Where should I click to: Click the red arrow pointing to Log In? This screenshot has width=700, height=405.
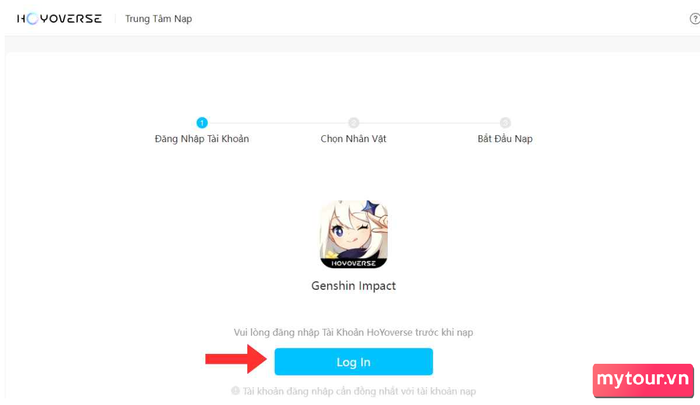tap(236, 359)
